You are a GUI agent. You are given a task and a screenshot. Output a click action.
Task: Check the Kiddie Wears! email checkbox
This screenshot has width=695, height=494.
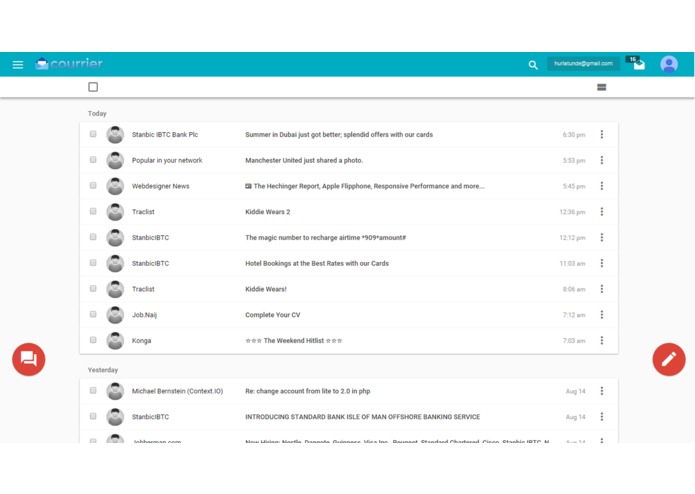coord(93,288)
